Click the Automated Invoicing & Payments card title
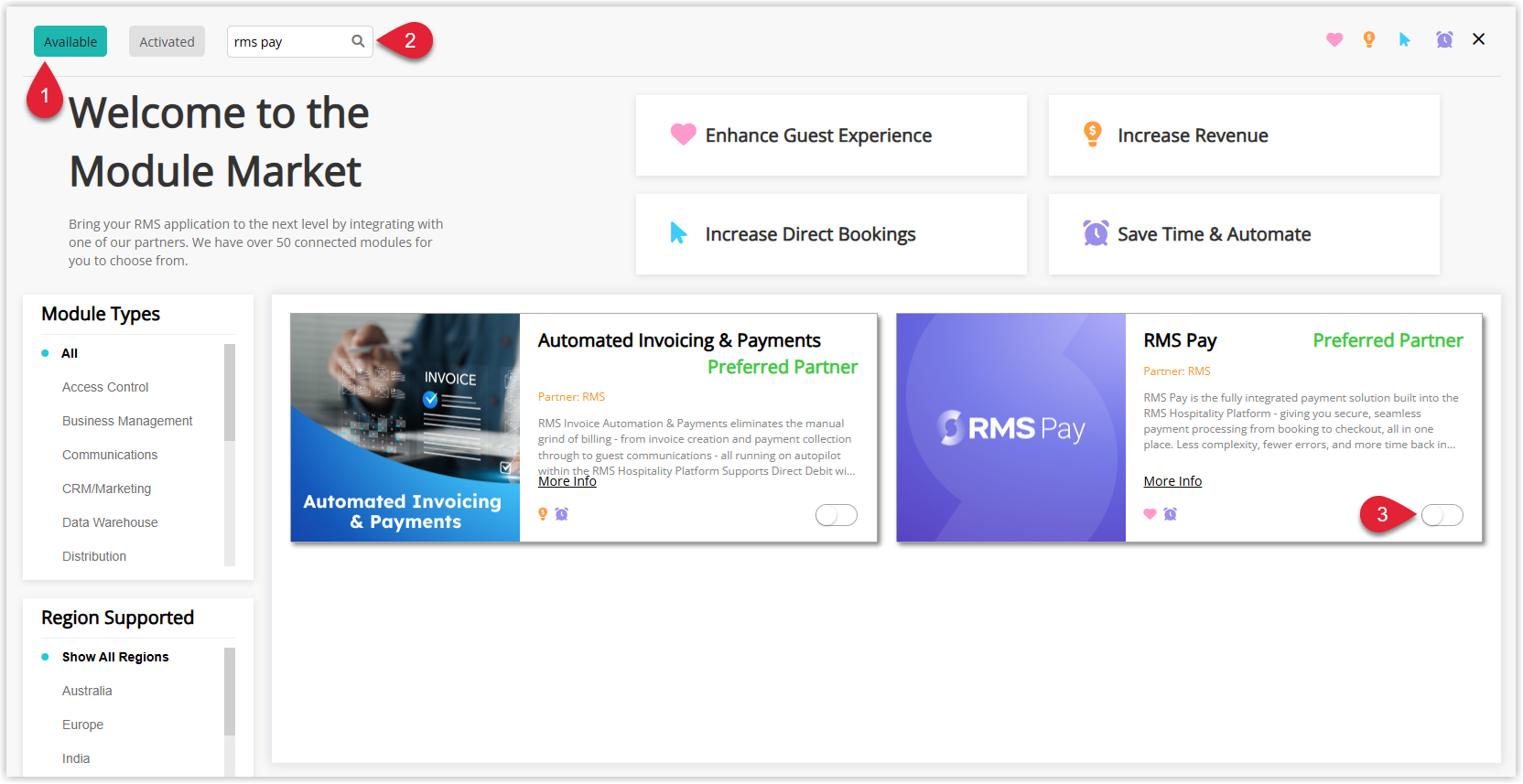 [679, 340]
